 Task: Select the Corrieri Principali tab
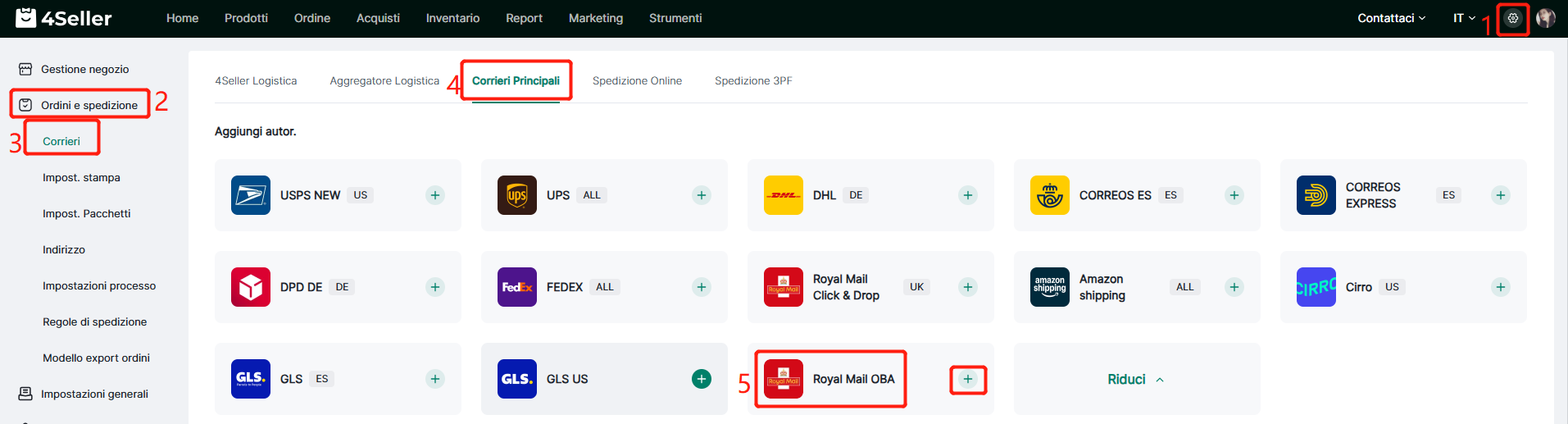tap(516, 80)
